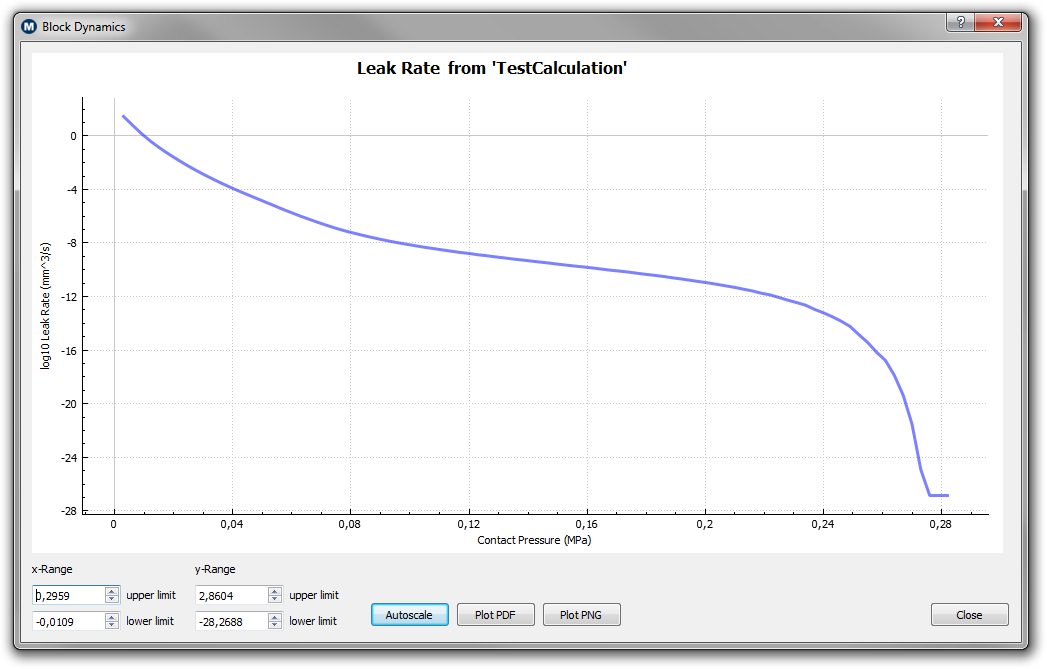Click the y-Range lower limit field showing -28,2688

pyautogui.click(x=231, y=621)
